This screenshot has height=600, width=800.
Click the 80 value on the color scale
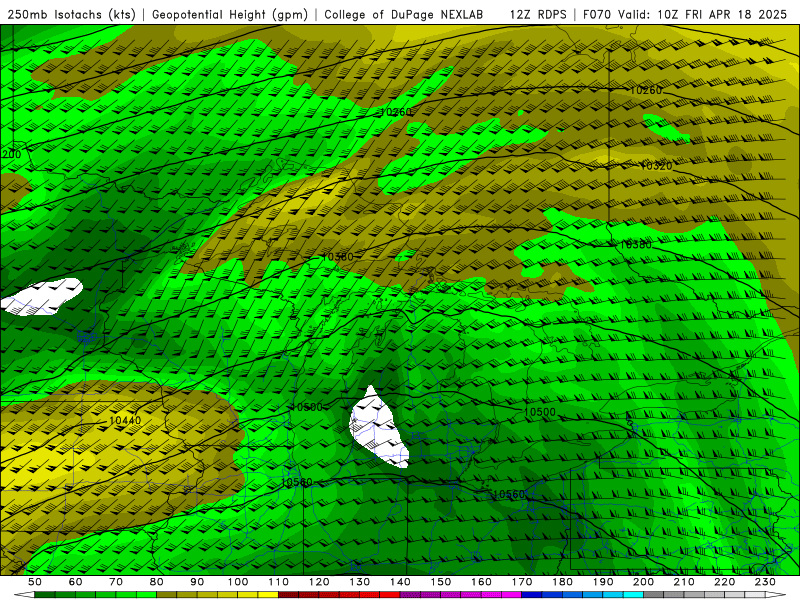[157, 582]
